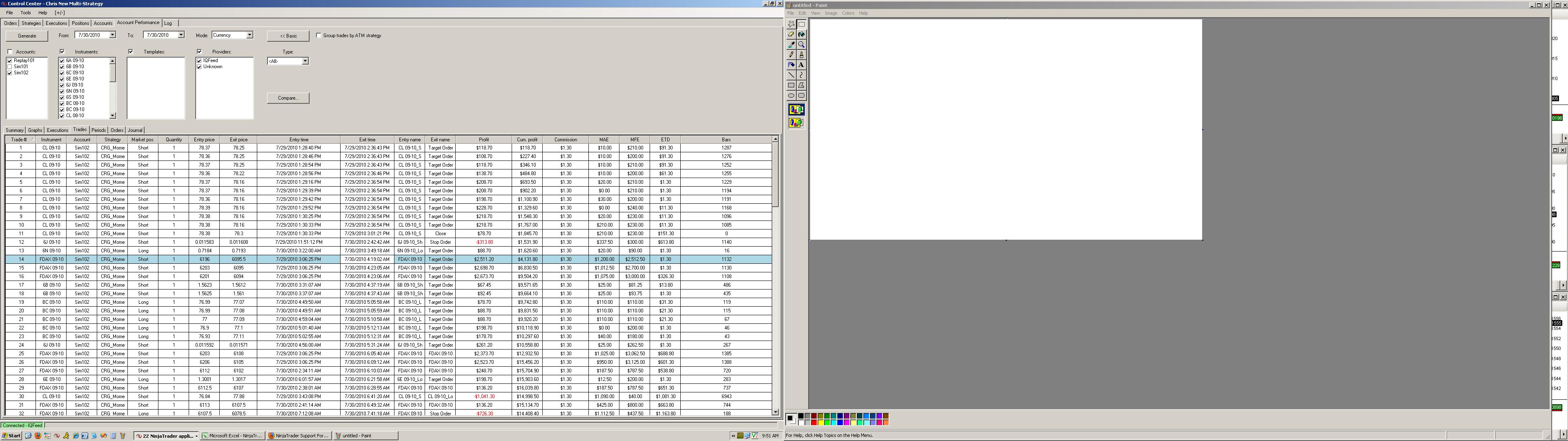Open the From date dropdown

(112, 36)
